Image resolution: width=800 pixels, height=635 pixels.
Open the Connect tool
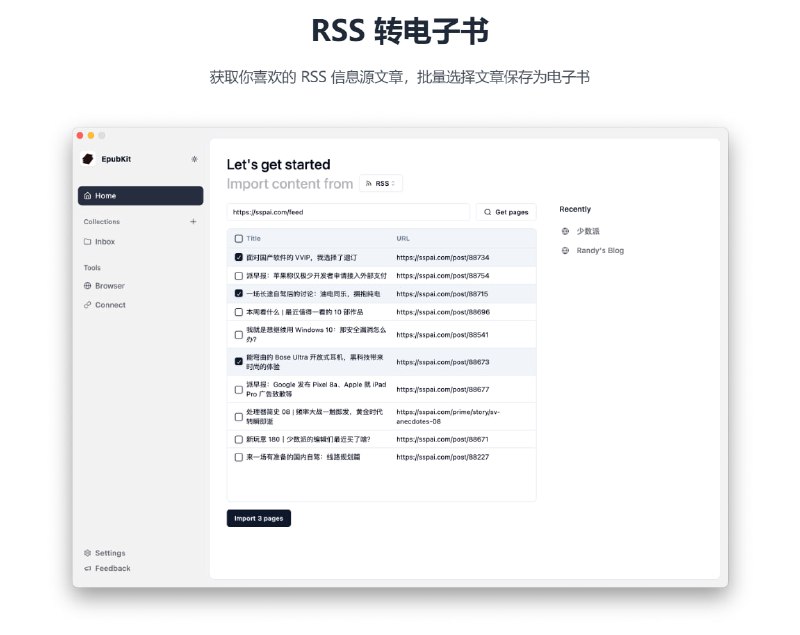(x=109, y=305)
